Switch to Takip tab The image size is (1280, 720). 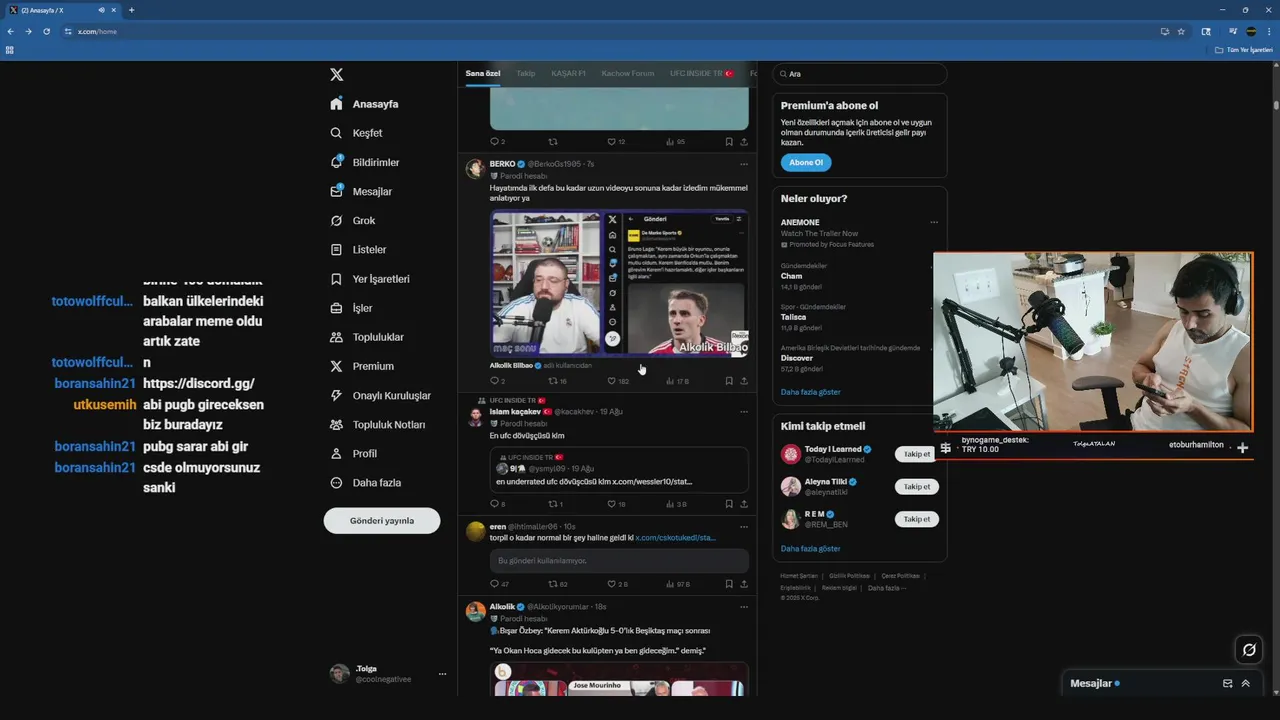pyautogui.click(x=526, y=73)
